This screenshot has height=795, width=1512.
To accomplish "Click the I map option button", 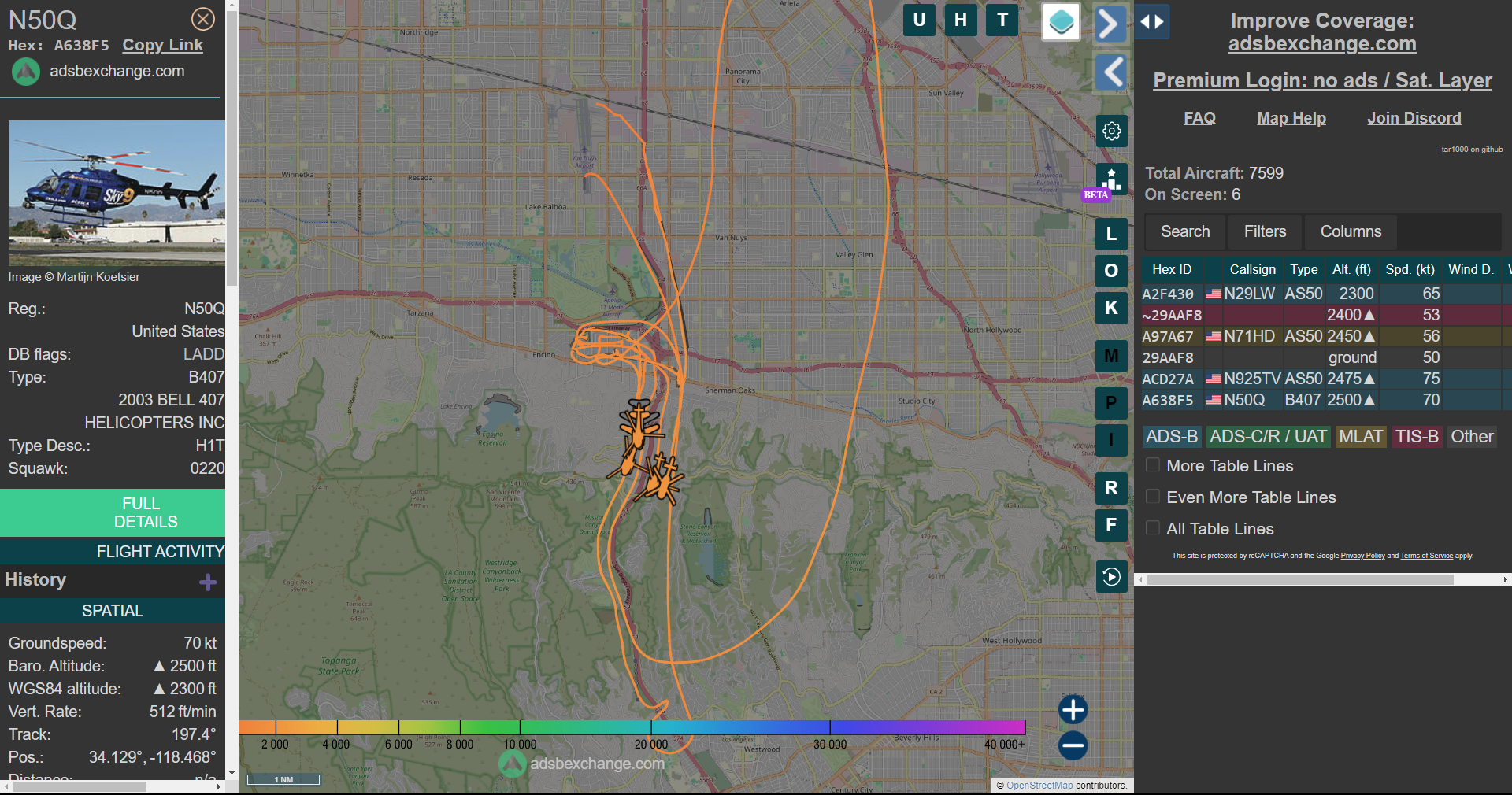I will (x=1111, y=440).
